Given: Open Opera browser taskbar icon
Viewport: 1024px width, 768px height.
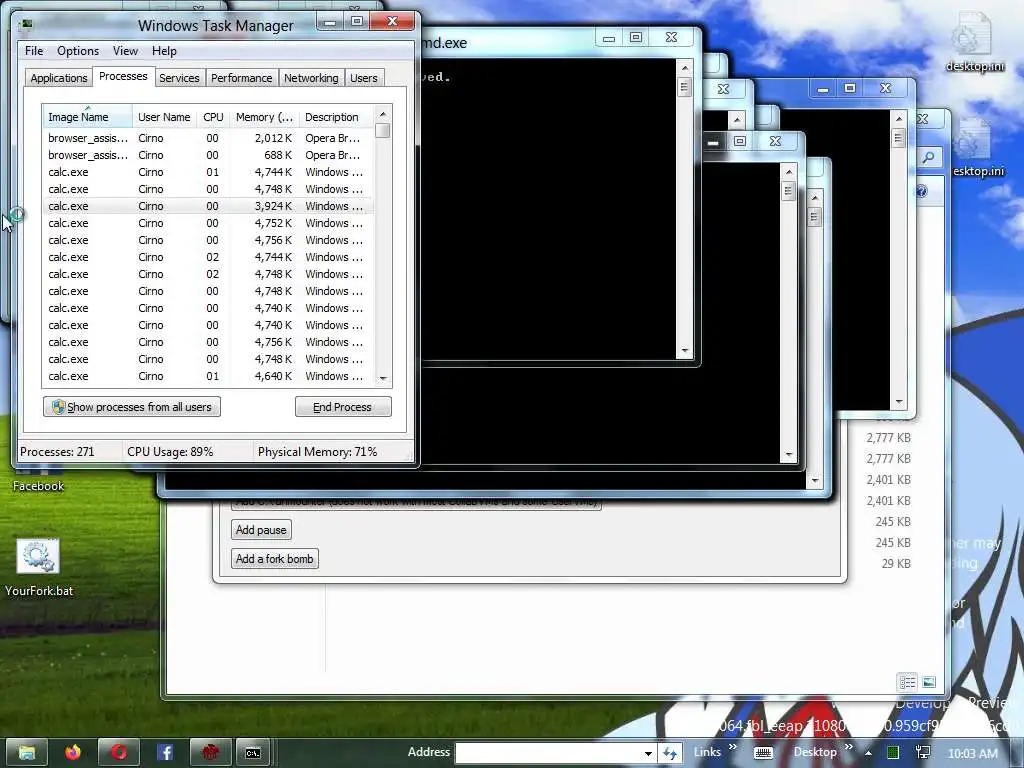Looking at the screenshot, I should 119,752.
